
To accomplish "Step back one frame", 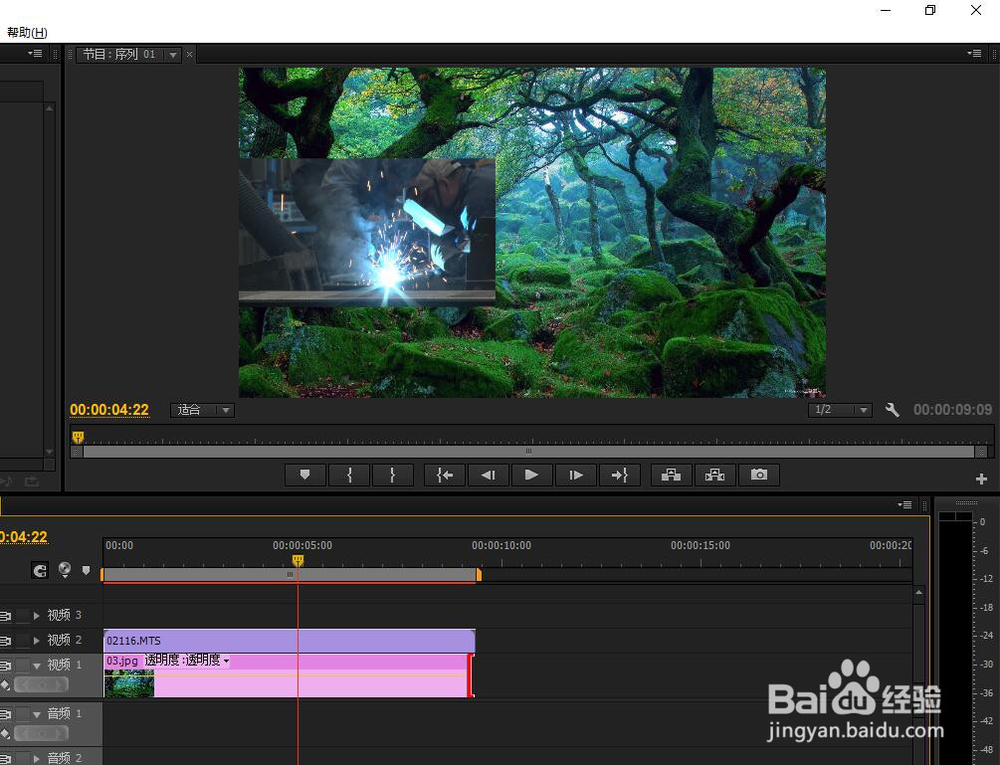I will click(x=488, y=475).
